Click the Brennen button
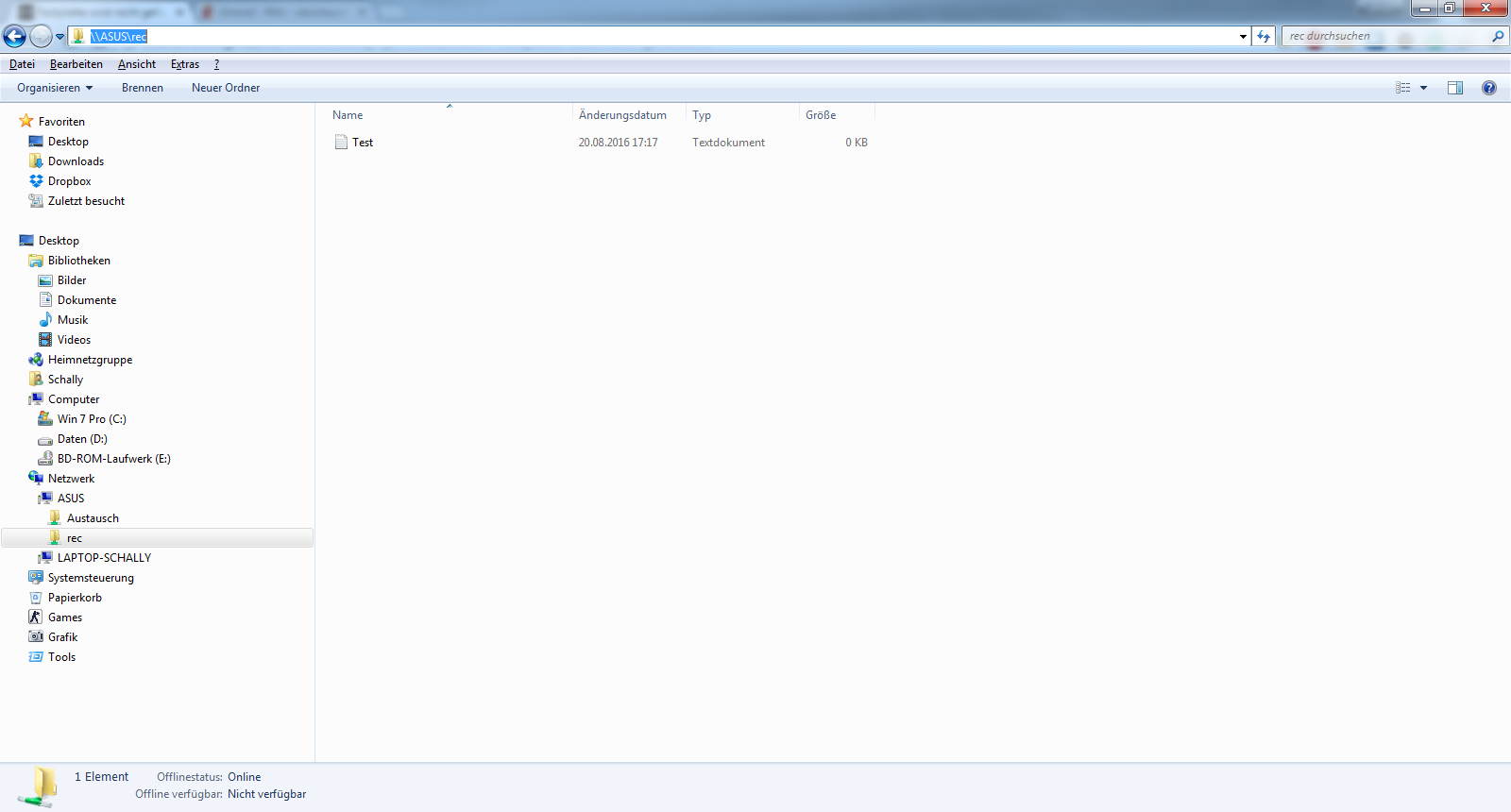This screenshot has height=812, width=1511. point(143,88)
